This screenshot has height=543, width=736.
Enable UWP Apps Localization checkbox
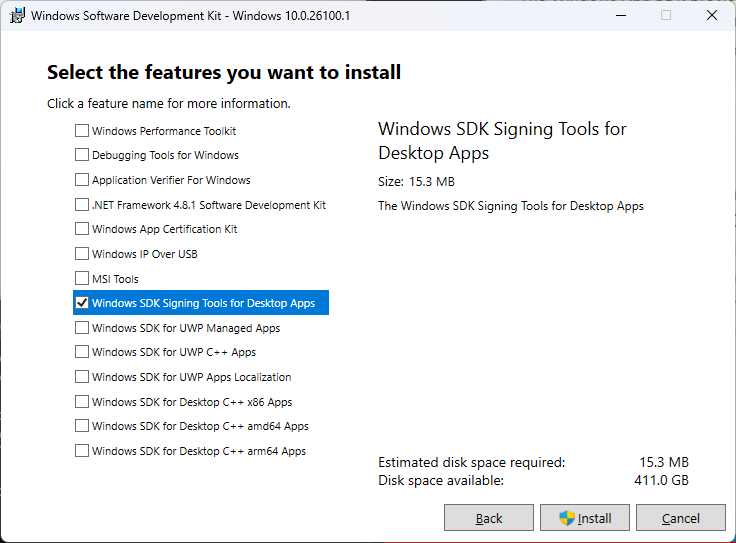[82, 377]
